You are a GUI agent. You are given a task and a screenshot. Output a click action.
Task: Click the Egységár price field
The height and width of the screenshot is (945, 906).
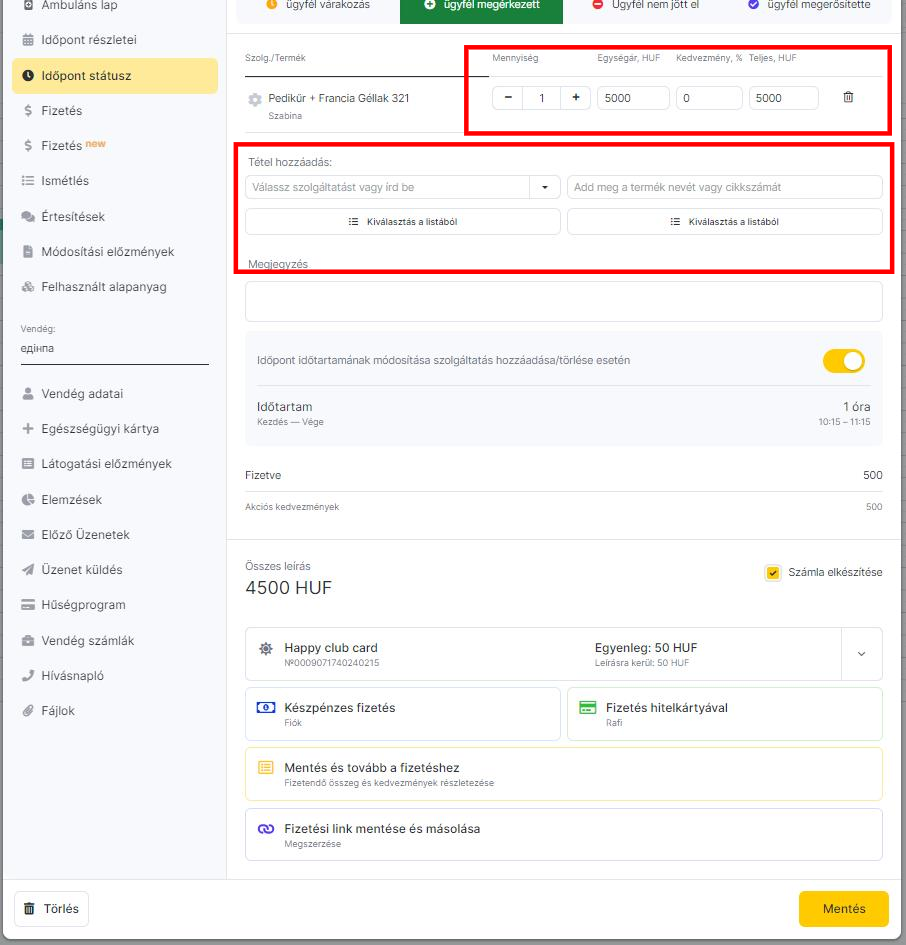coord(633,98)
